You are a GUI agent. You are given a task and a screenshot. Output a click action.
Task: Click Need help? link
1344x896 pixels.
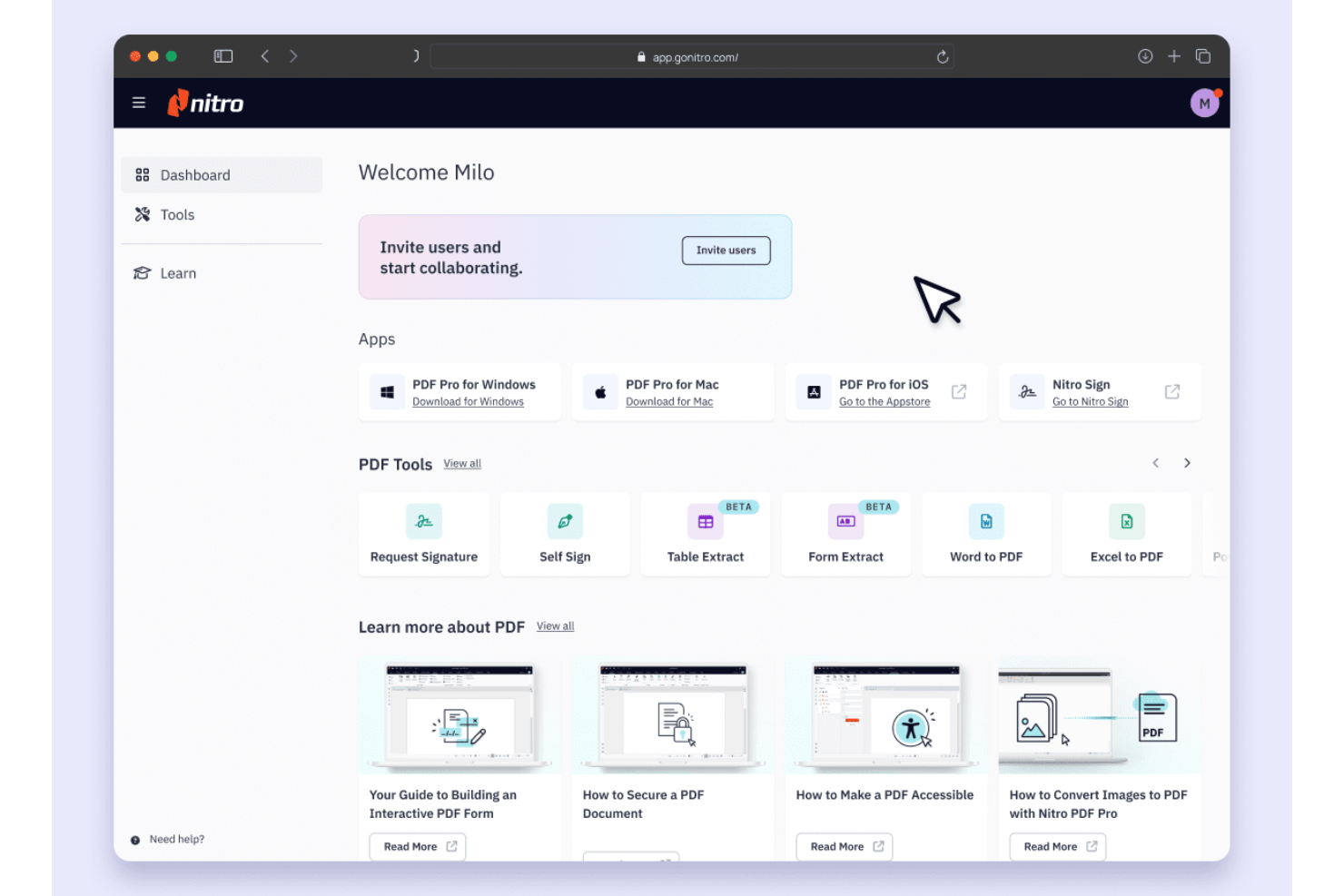(x=177, y=840)
